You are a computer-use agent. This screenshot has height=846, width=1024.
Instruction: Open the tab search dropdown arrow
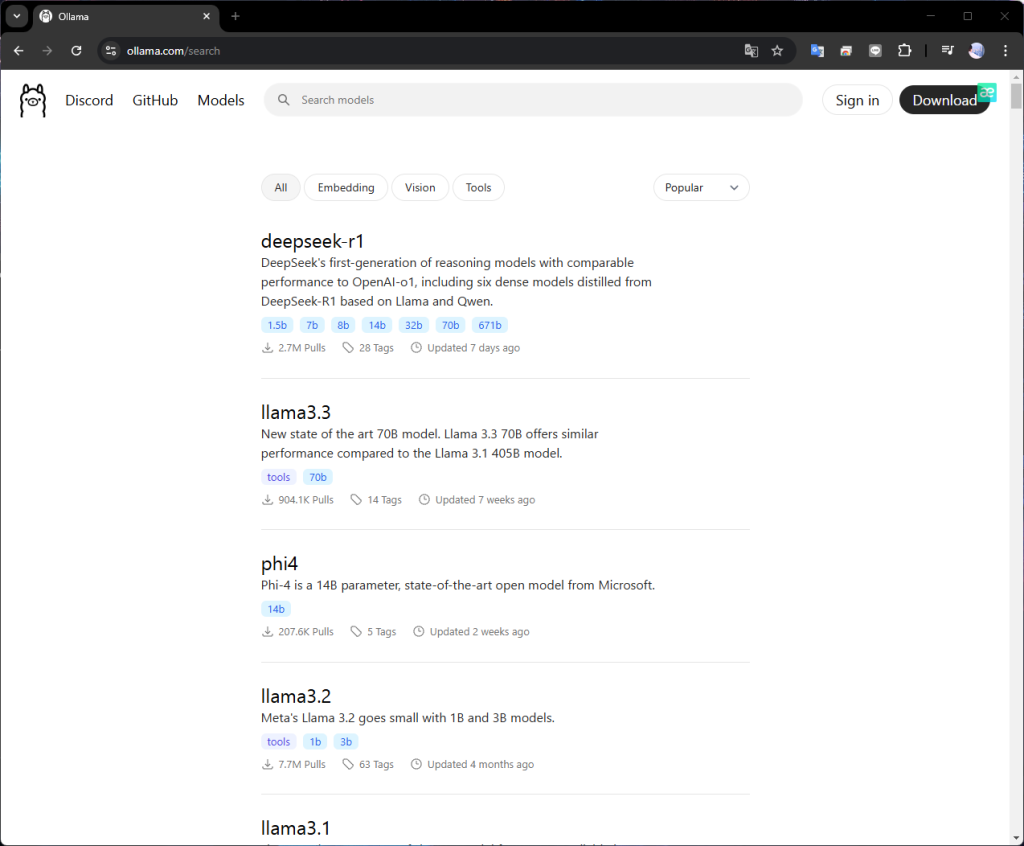coord(17,16)
